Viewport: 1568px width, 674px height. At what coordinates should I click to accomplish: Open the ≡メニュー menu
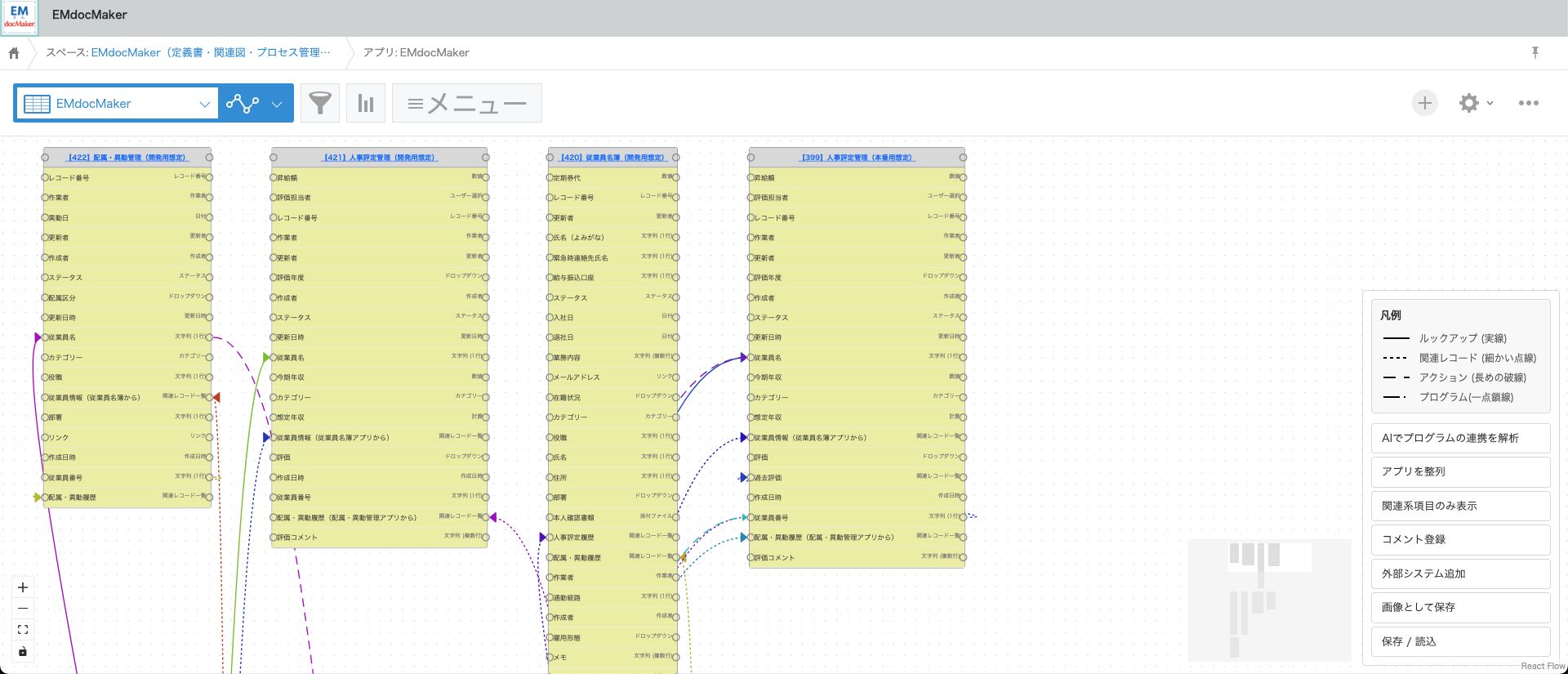point(467,103)
